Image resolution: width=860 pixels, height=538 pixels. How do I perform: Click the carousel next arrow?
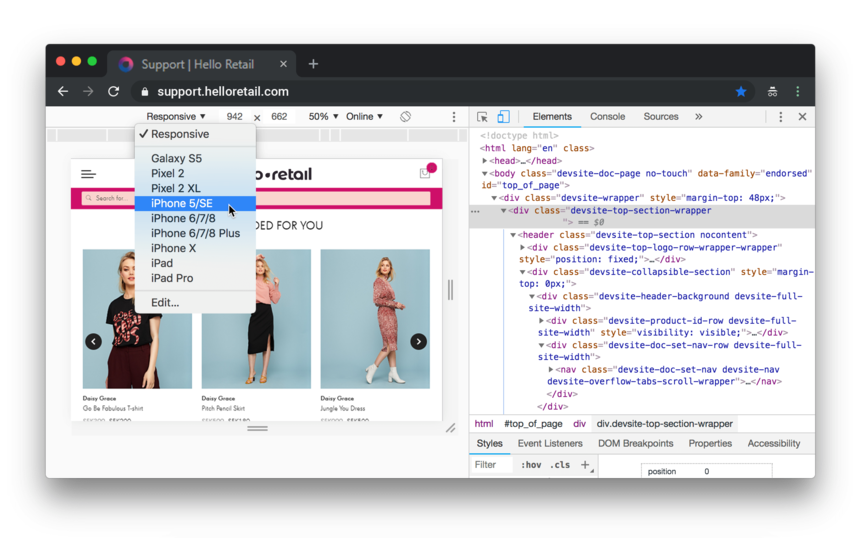pyautogui.click(x=419, y=342)
